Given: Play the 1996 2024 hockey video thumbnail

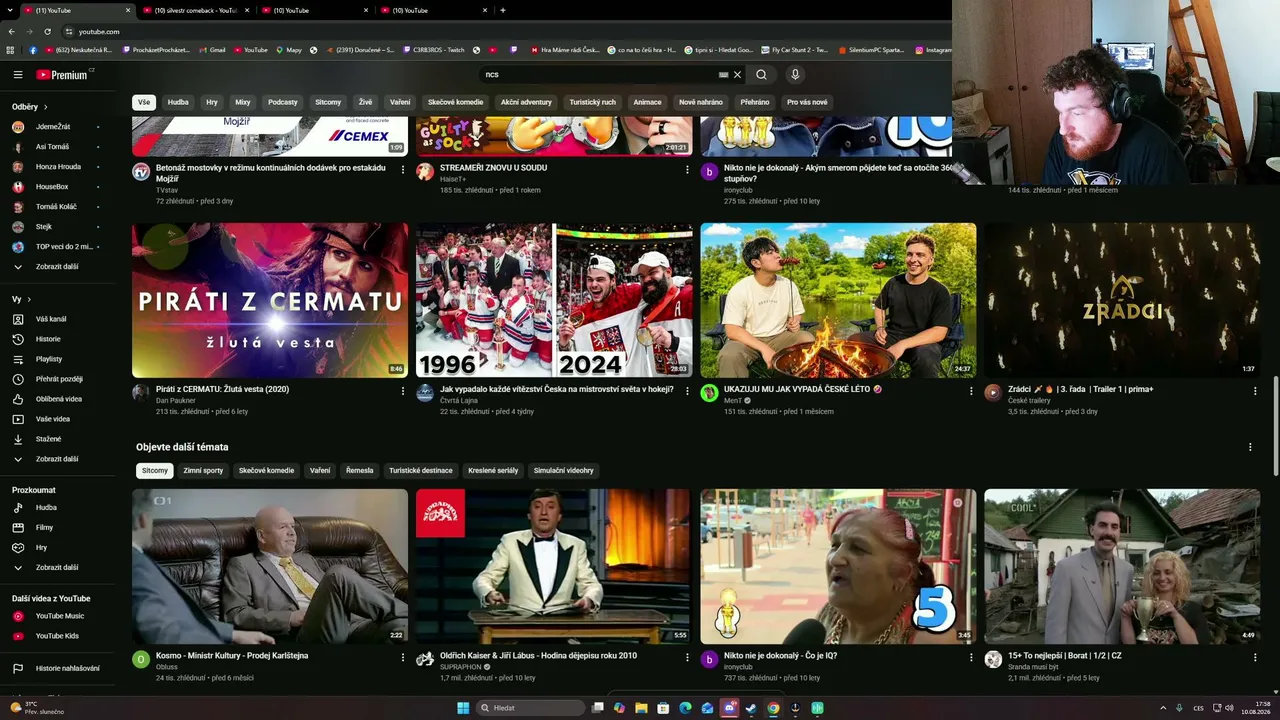Looking at the screenshot, I should (554, 300).
